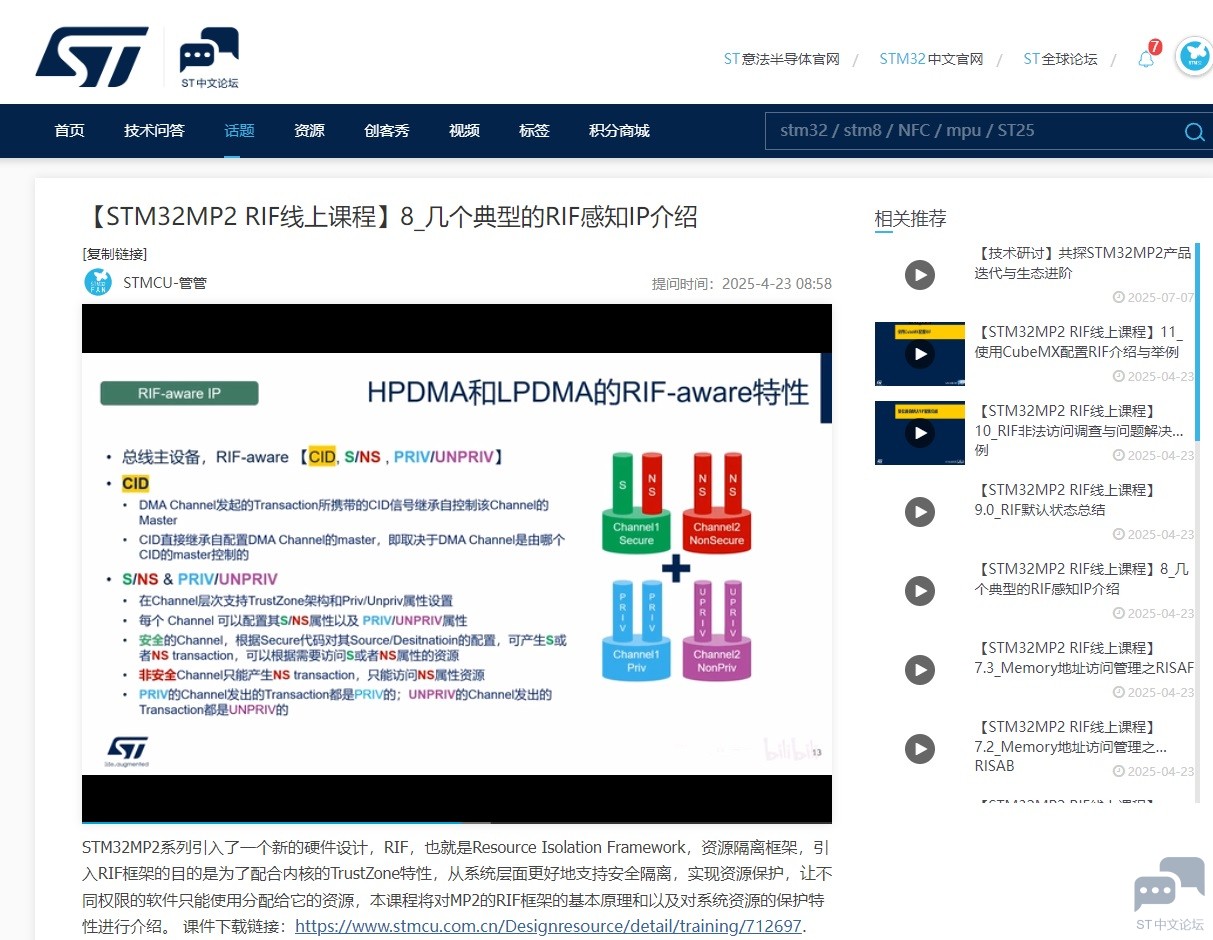1213x940 pixels.
Task: Open the user avatar in header
Action: [1194, 58]
